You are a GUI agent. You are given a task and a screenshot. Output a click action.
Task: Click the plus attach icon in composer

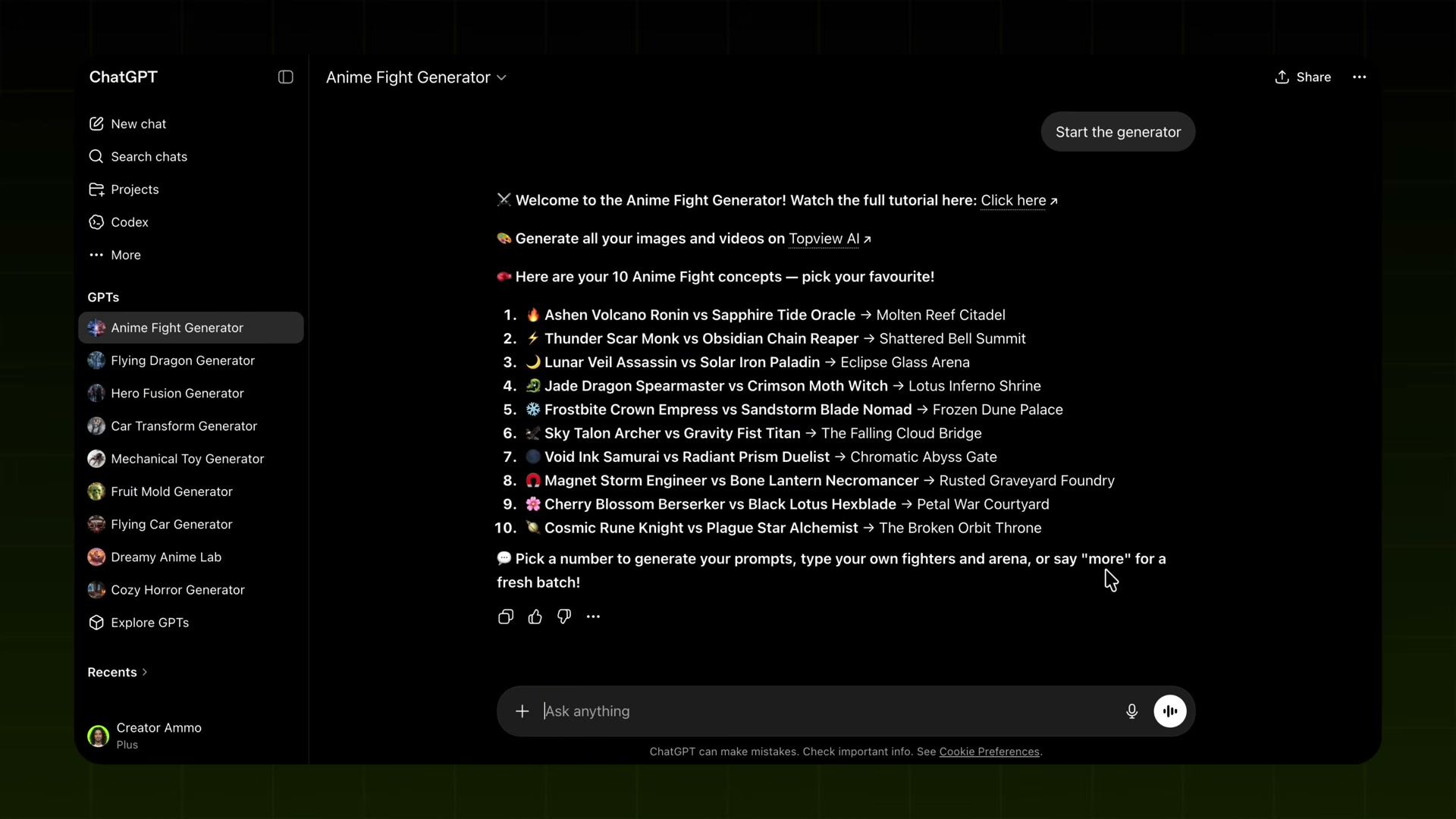click(x=522, y=711)
